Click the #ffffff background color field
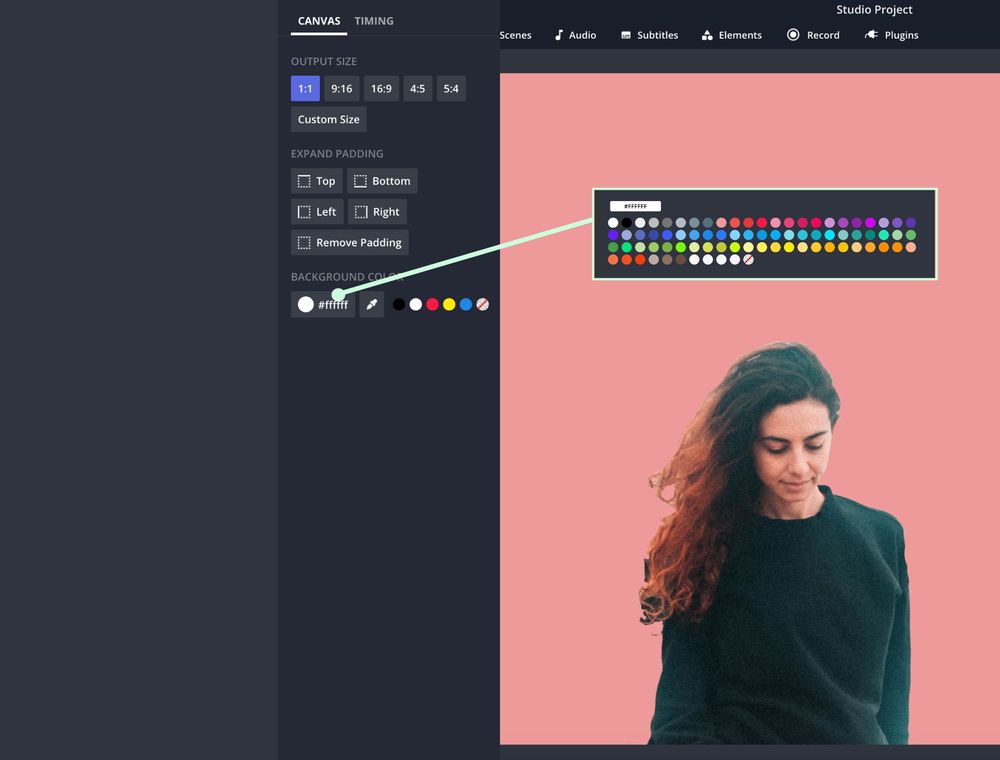1000x760 pixels. 322,305
